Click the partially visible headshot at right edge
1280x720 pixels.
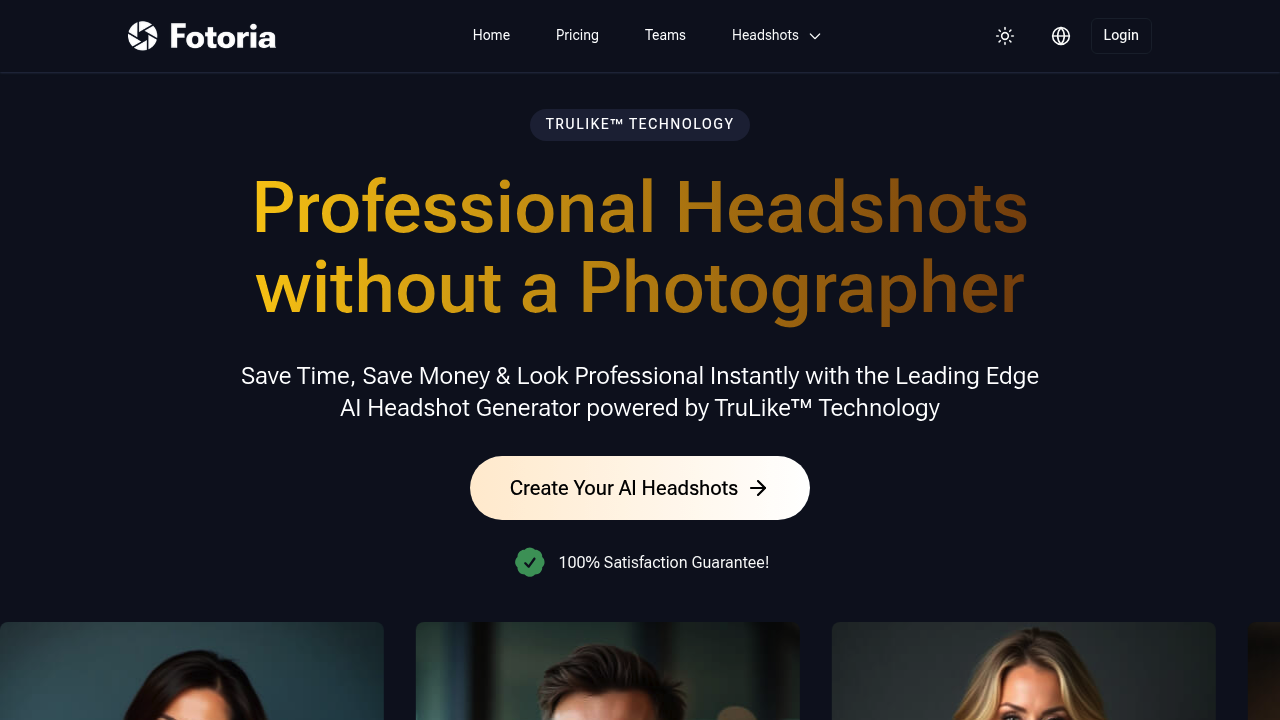1264,670
